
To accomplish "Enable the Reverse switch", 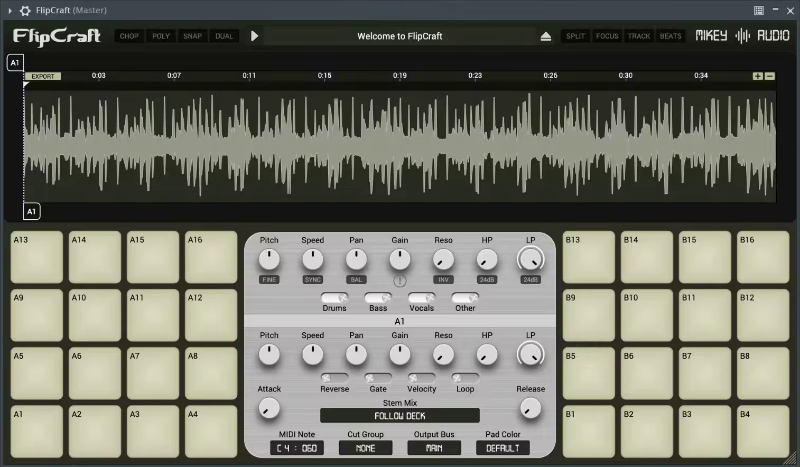I will coord(335,378).
